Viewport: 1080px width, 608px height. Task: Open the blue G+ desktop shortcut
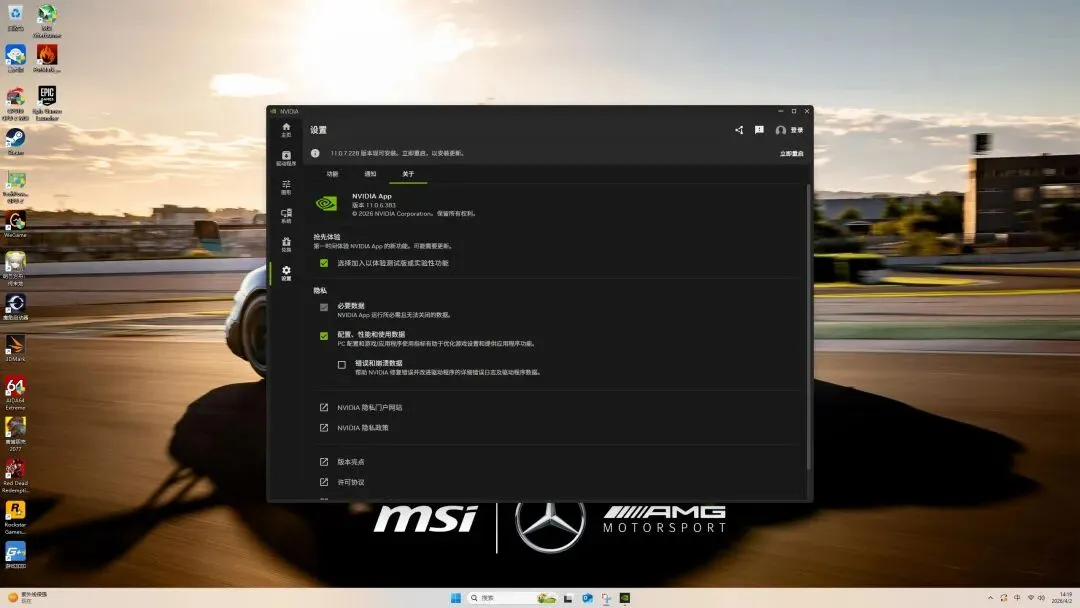(15, 555)
